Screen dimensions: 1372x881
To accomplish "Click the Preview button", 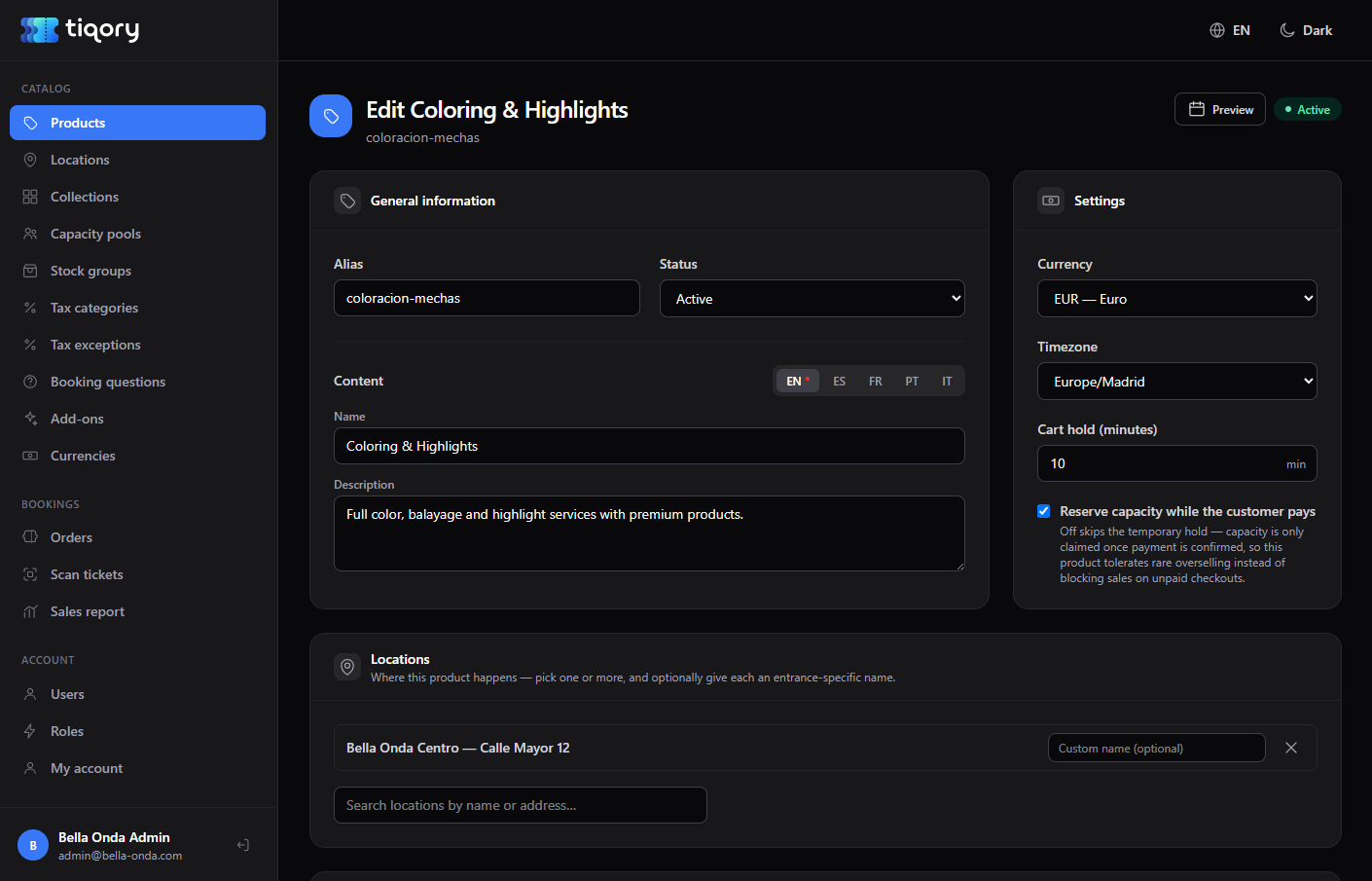I will pyautogui.click(x=1220, y=109).
